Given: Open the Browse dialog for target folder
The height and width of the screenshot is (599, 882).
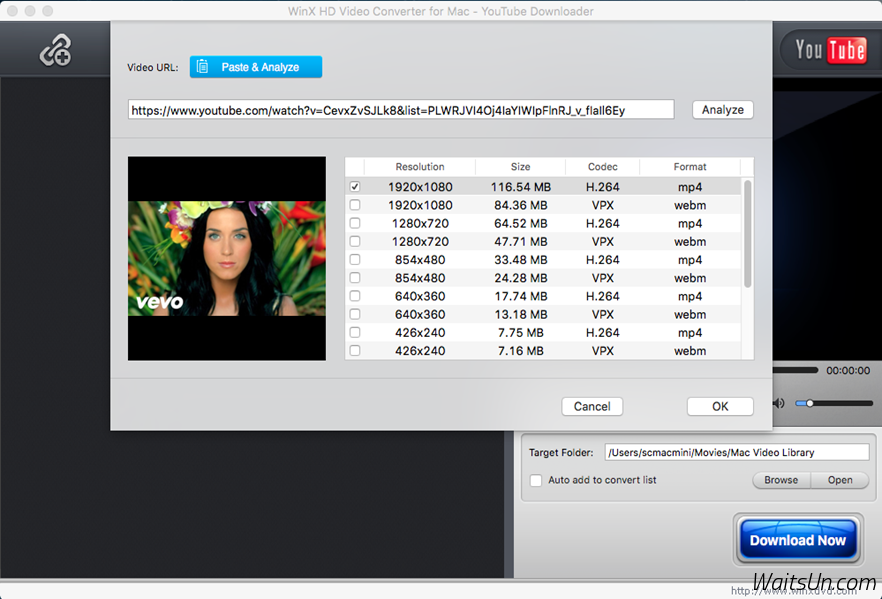Looking at the screenshot, I should click(x=781, y=480).
